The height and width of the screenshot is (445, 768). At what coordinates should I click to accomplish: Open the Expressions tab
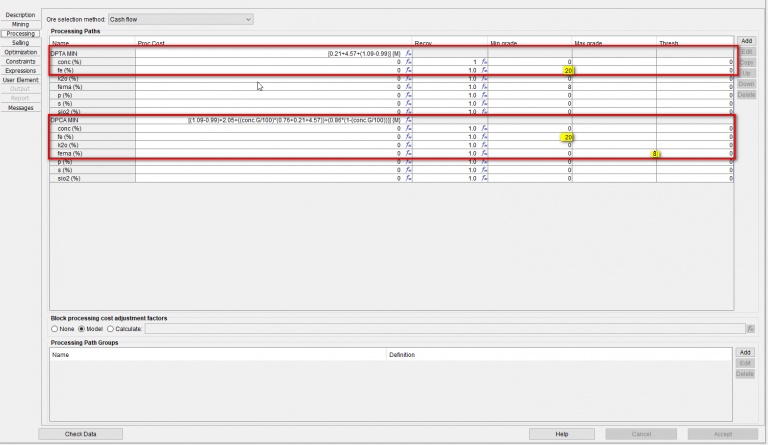pyautogui.click(x=21, y=70)
